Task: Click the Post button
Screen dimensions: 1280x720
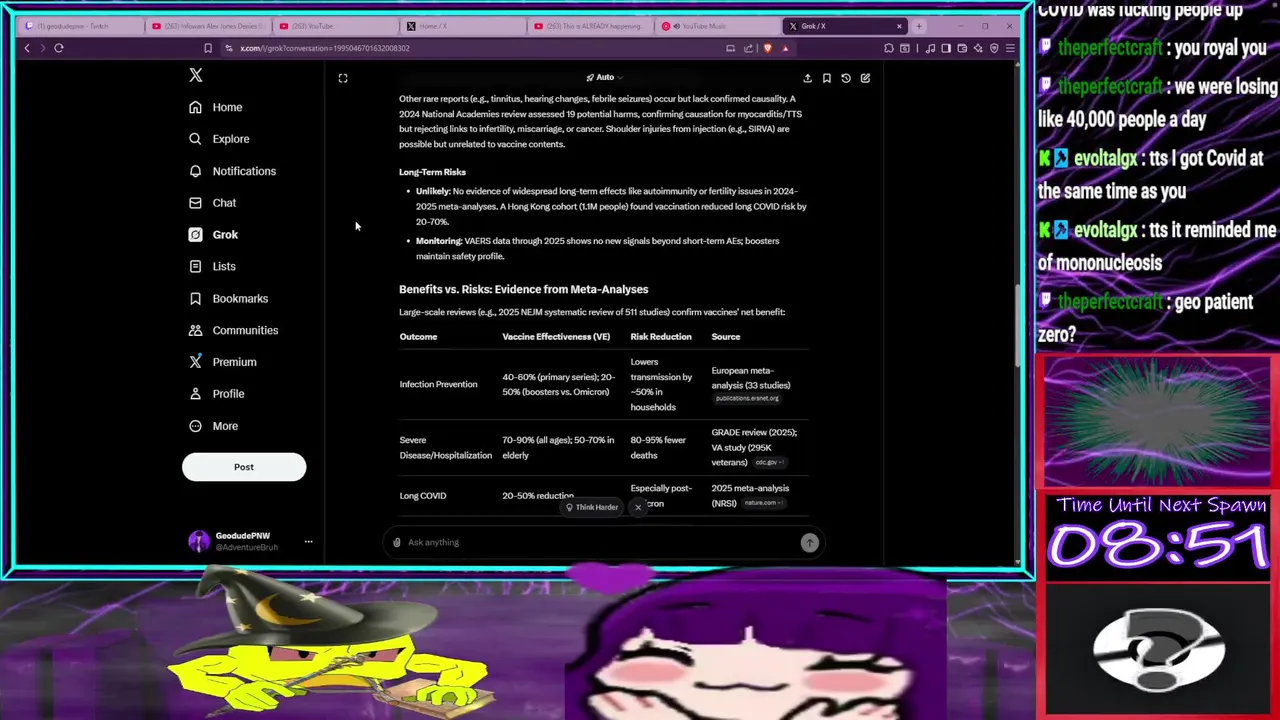Action: pyautogui.click(x=244, y=467)
